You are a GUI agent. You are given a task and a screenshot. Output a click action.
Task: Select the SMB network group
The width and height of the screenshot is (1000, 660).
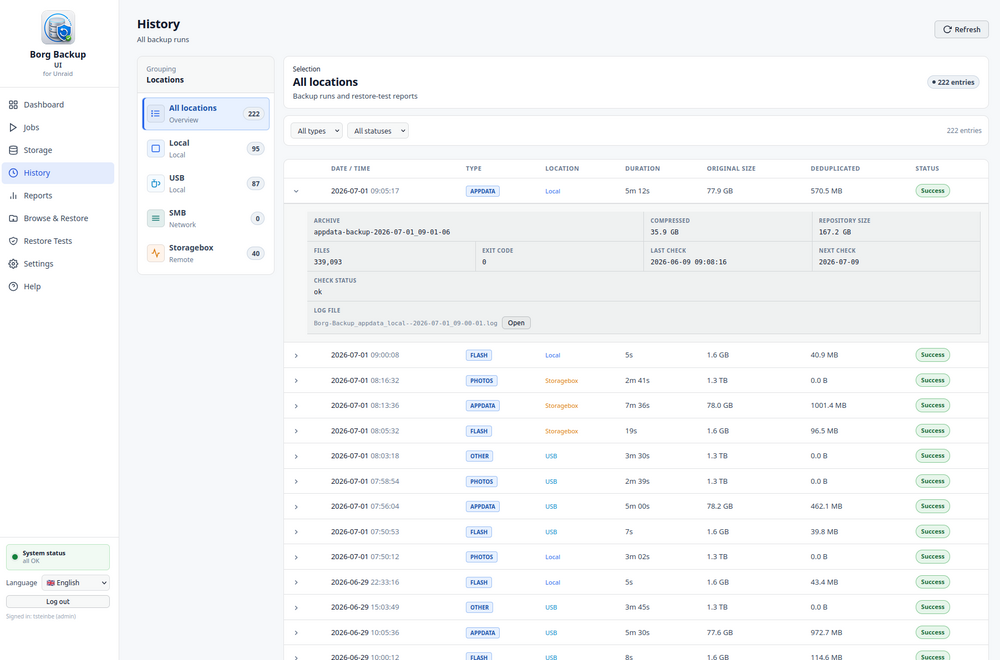[x=205, y=218]
